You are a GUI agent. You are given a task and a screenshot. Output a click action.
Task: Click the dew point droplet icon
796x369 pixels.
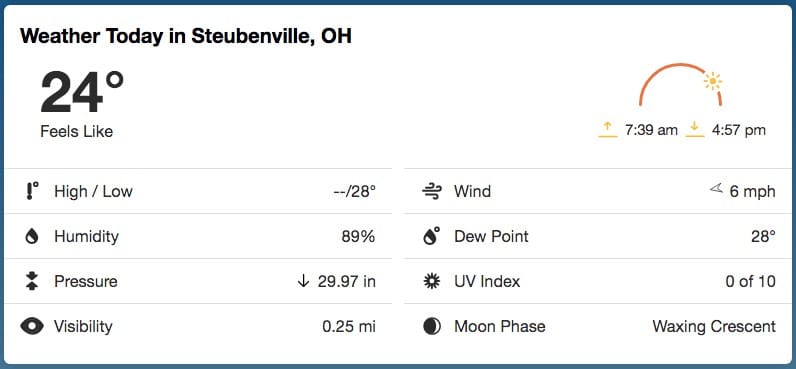pyautogui.click(x=432, y=236)
